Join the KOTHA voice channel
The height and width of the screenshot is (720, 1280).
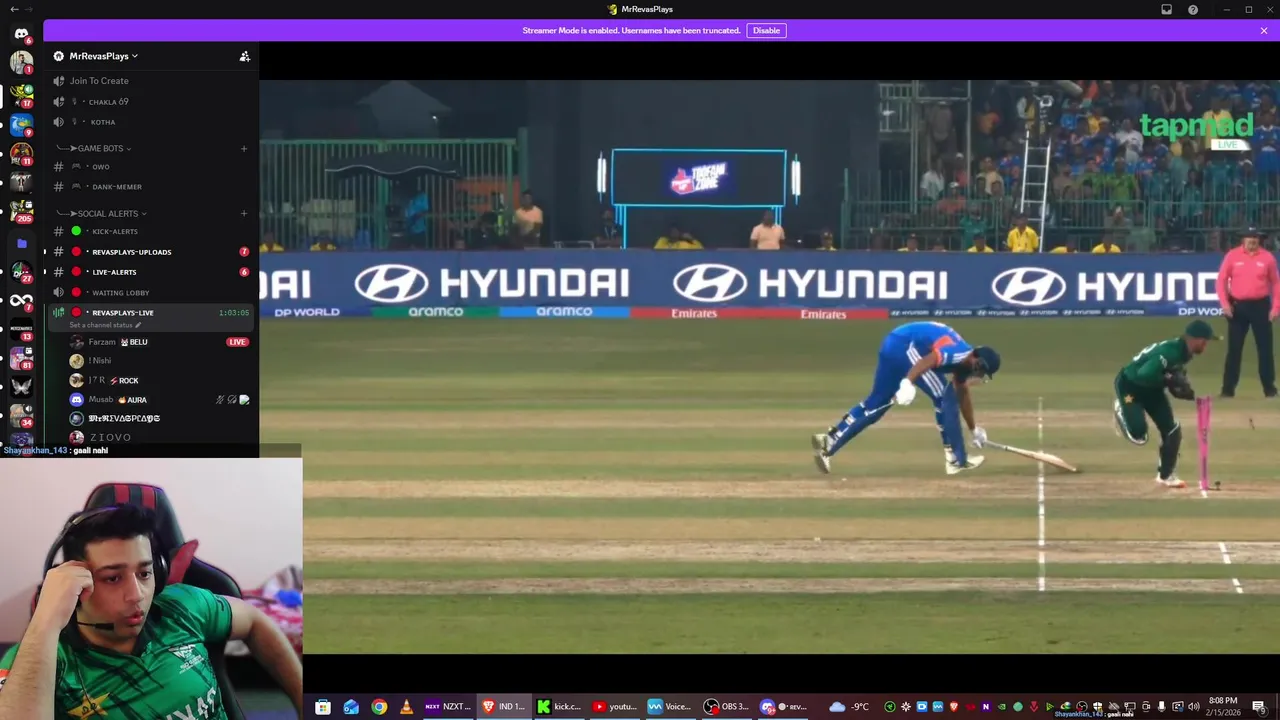point(150,122)
